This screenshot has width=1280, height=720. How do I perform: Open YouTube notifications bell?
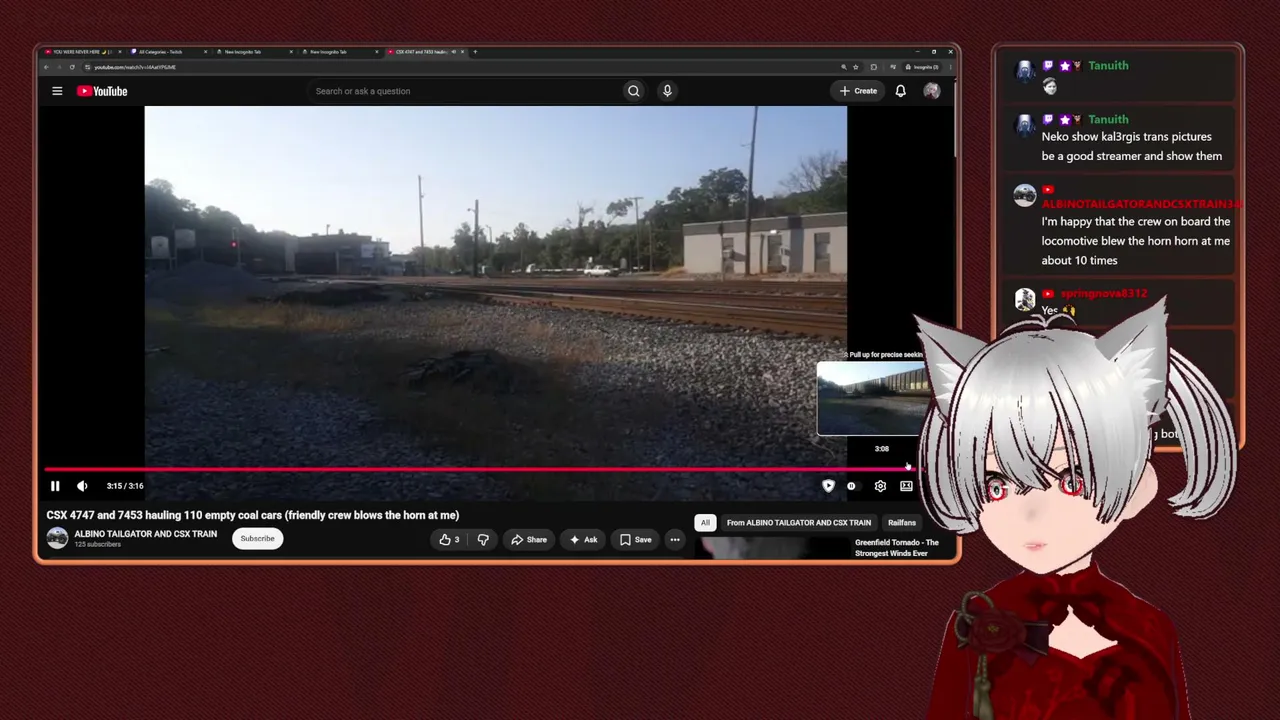coord(900,91)
